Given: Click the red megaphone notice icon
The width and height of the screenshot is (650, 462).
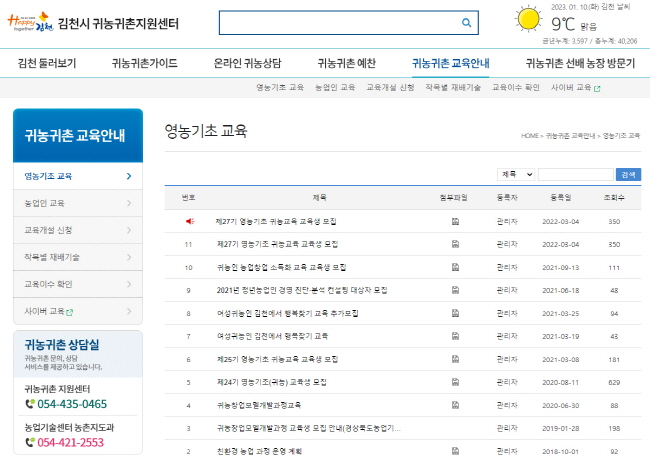Looking at the screenshot, I should 190,221.
